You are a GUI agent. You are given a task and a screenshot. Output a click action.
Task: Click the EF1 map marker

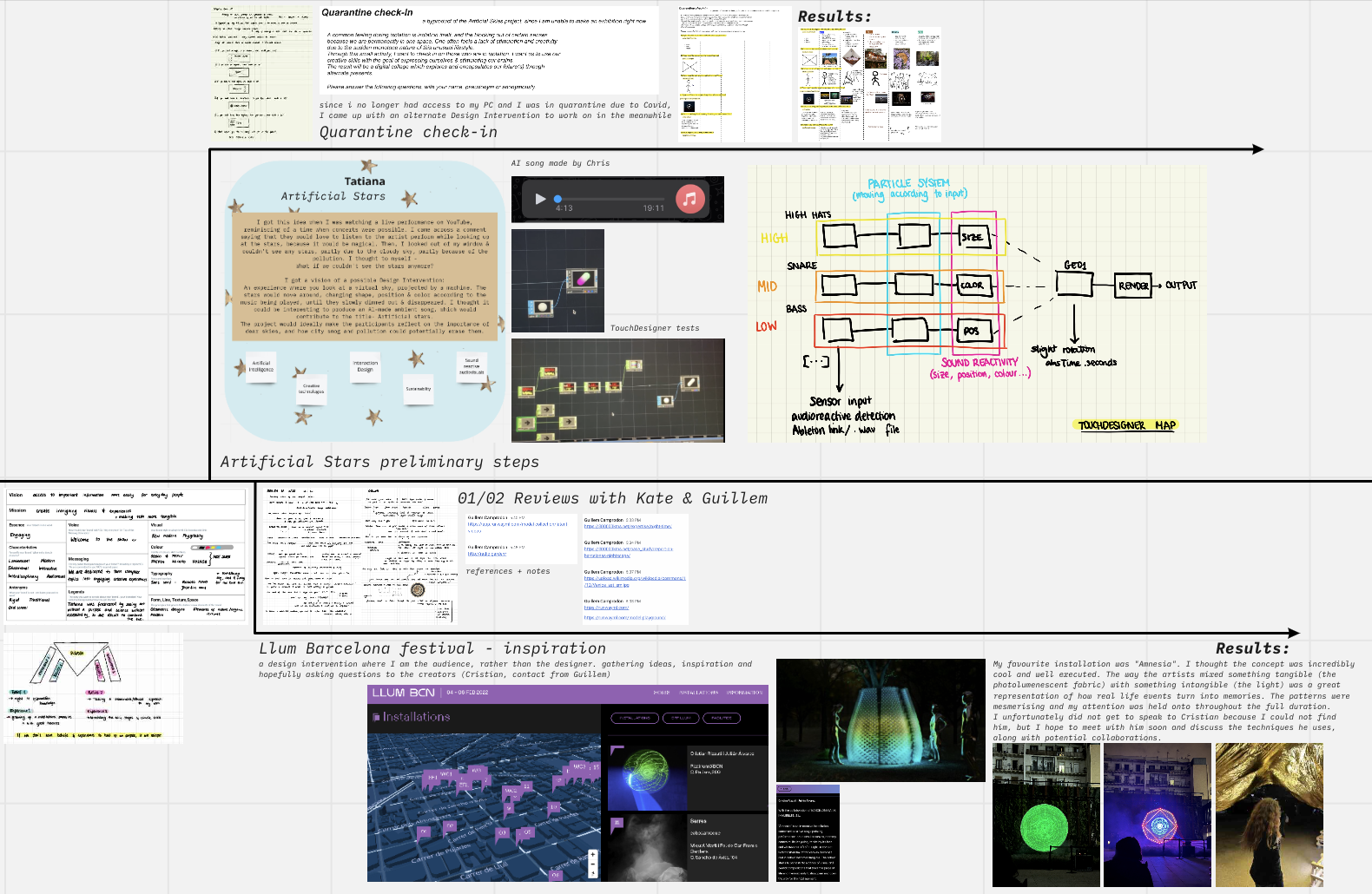432,777
